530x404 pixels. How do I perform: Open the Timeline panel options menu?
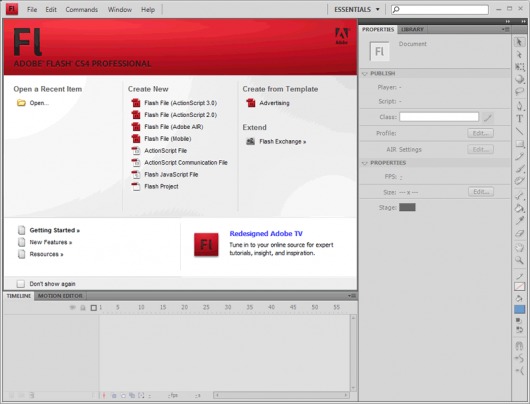click(x=352, y=296)
